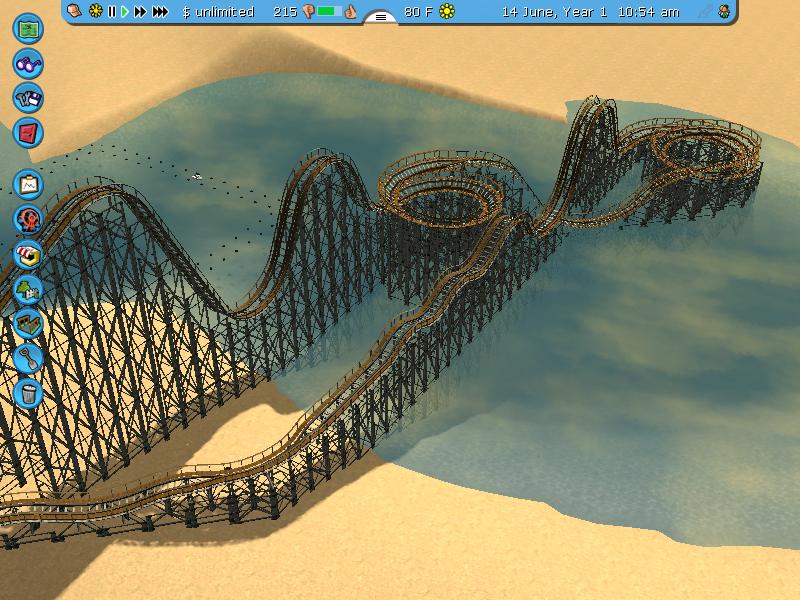Pause the game
Image resolution: width=800 pixels, height=600 pixels.
tap(112, 11)
